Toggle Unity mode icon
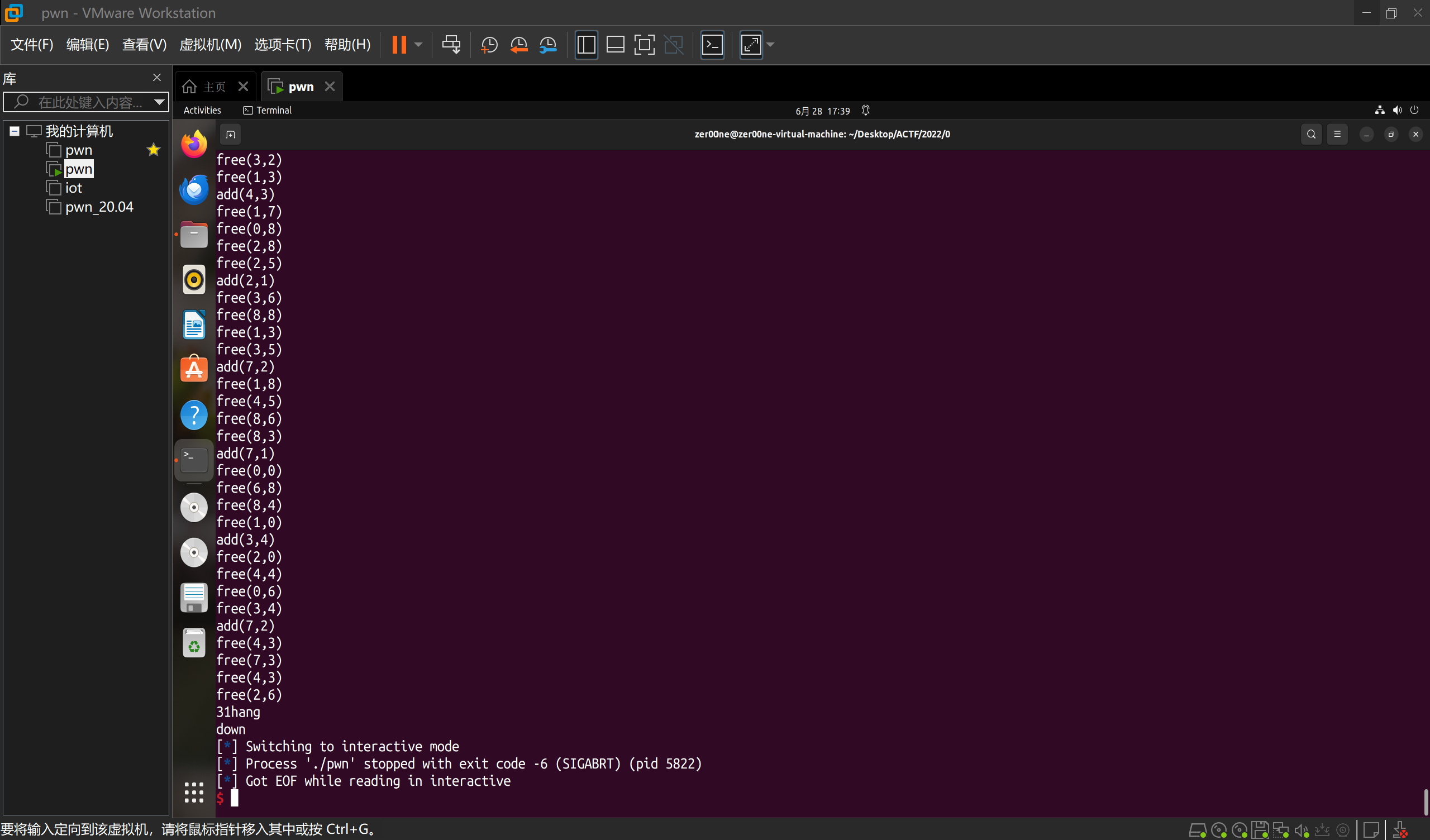This screenshot has width=1430, height=840. pyautogui.click(x=674, y=44)
